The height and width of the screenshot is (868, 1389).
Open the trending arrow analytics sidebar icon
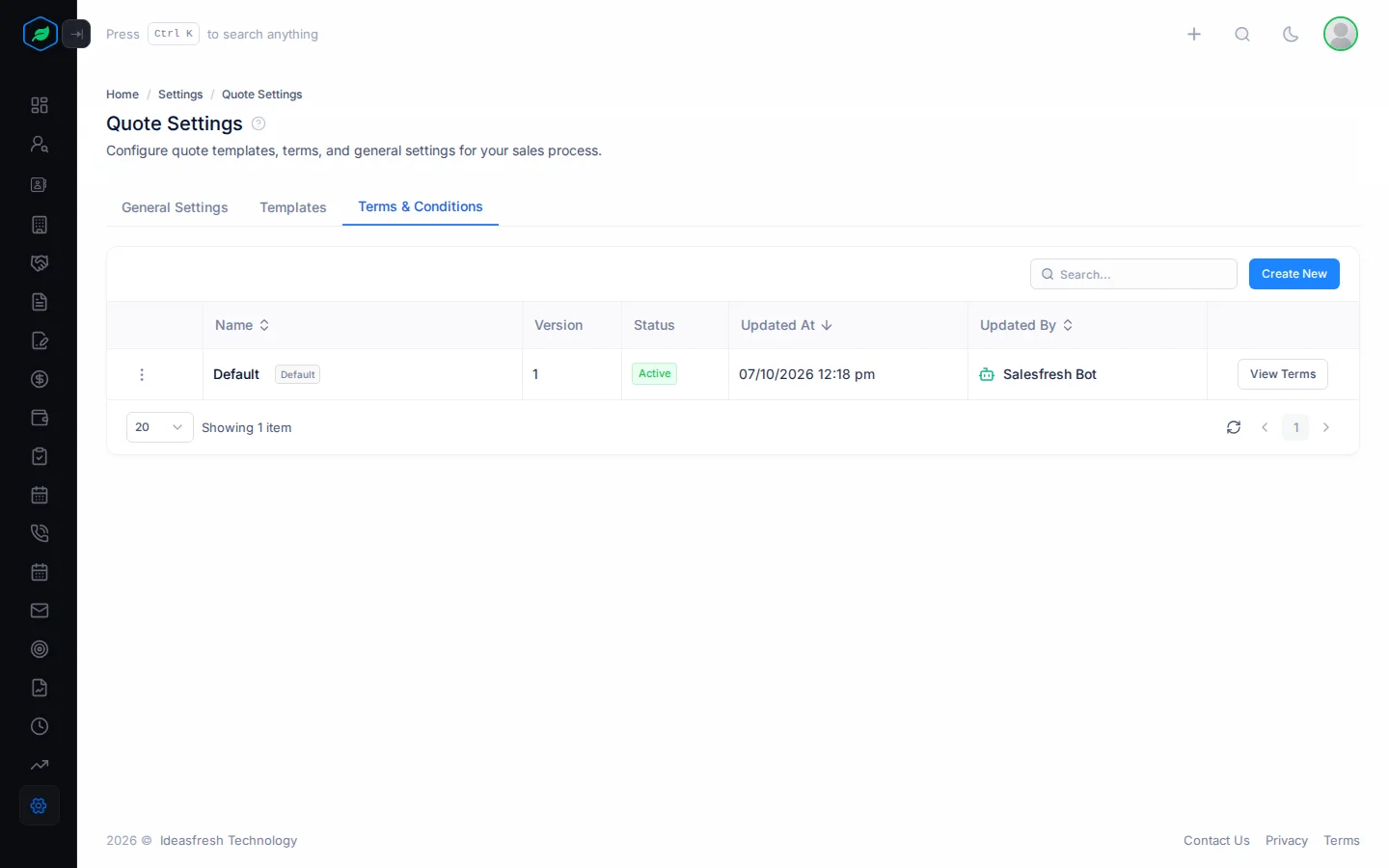point(40,765)
